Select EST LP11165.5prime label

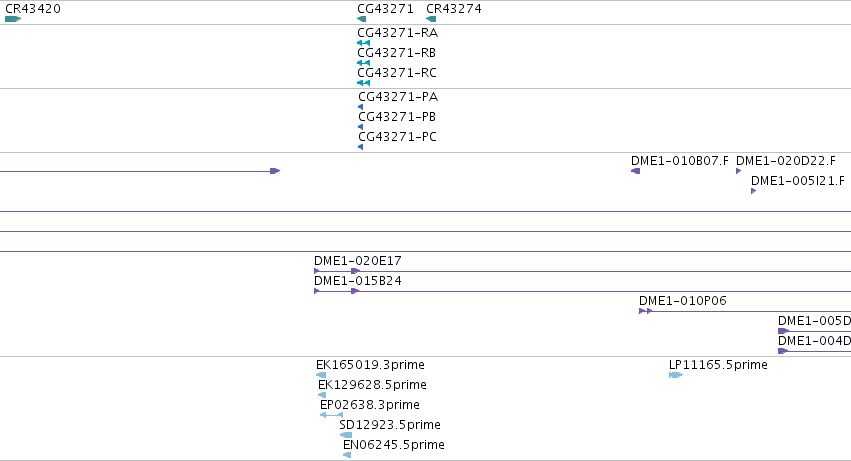718,365
